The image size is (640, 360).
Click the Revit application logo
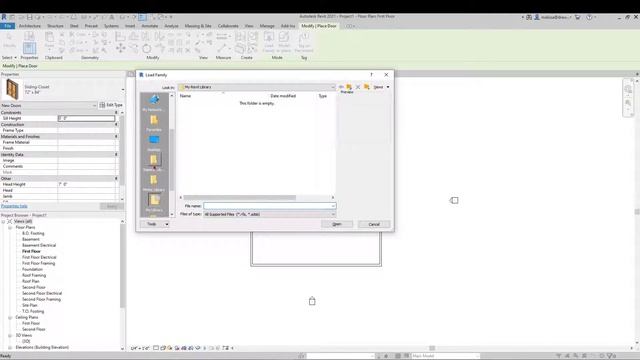[4, 17]
